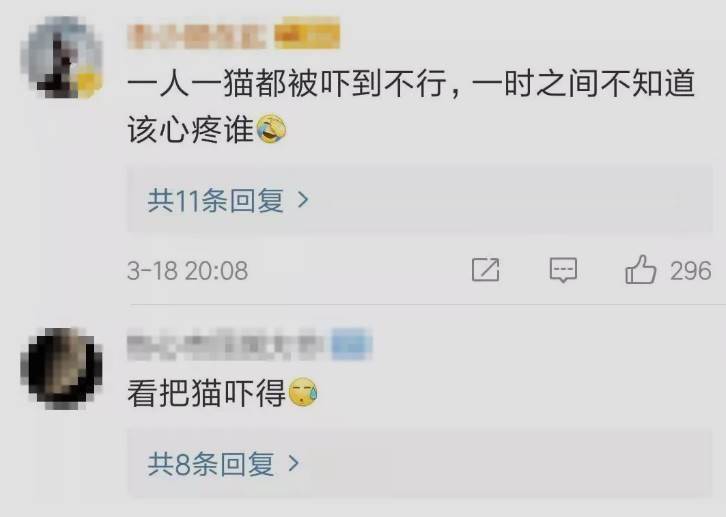Screen dimensions: 726x517
Task: Expand the chevron next to 共8条回复
Action: coord(294,463)
